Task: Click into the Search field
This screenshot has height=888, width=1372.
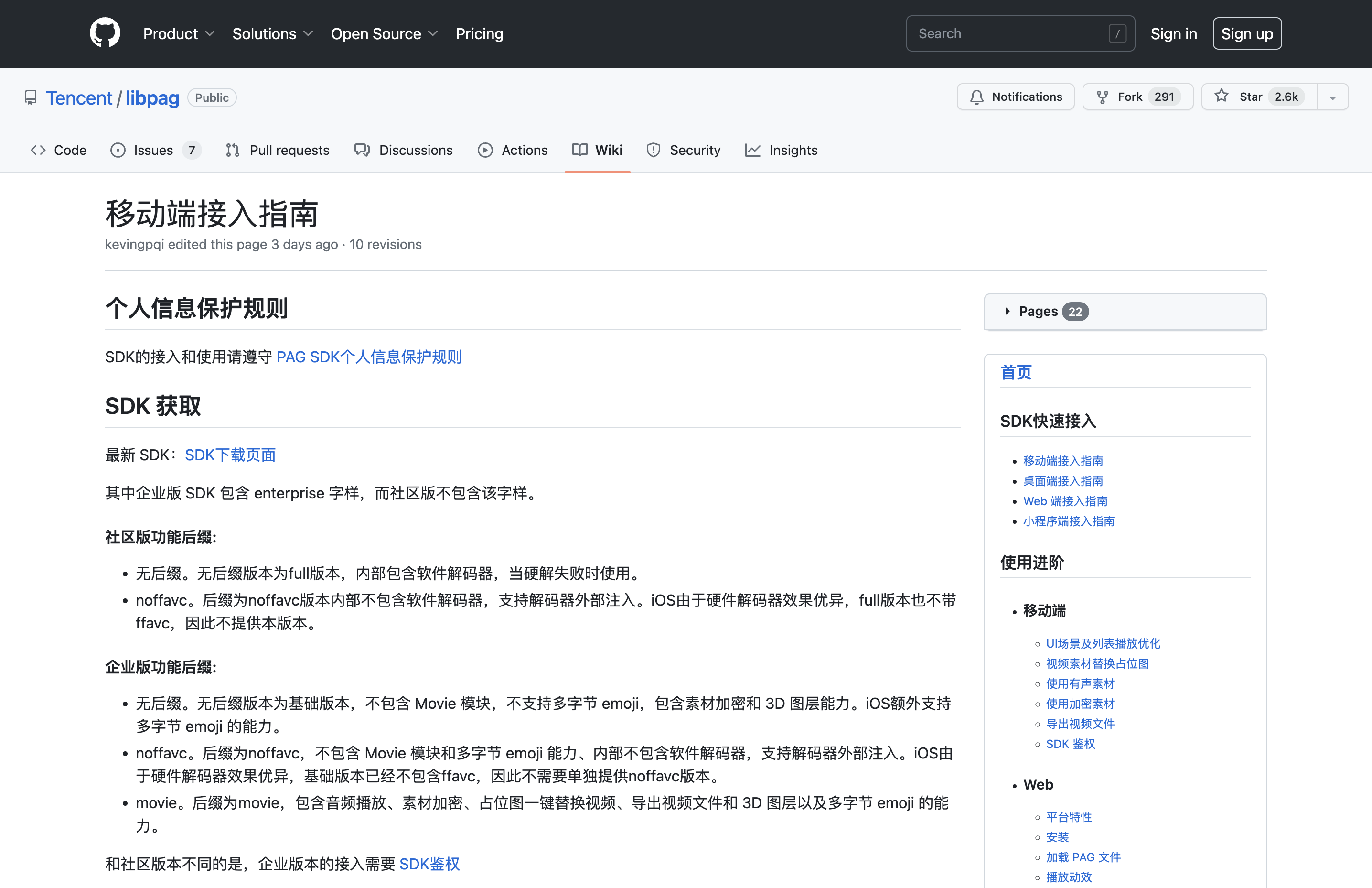Action: tap(1008, 34)
